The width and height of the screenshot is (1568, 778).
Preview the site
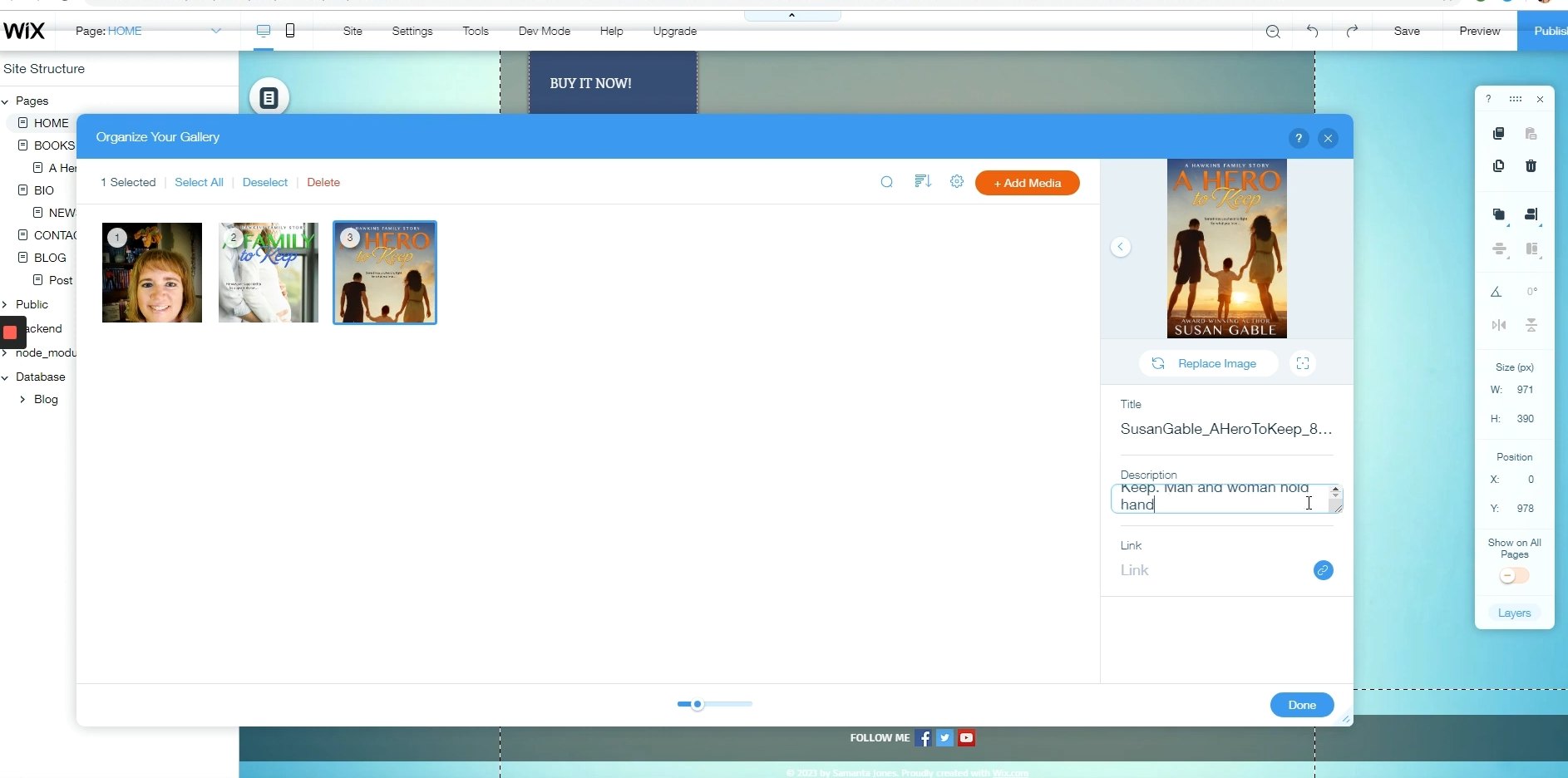click(1480, 31)
